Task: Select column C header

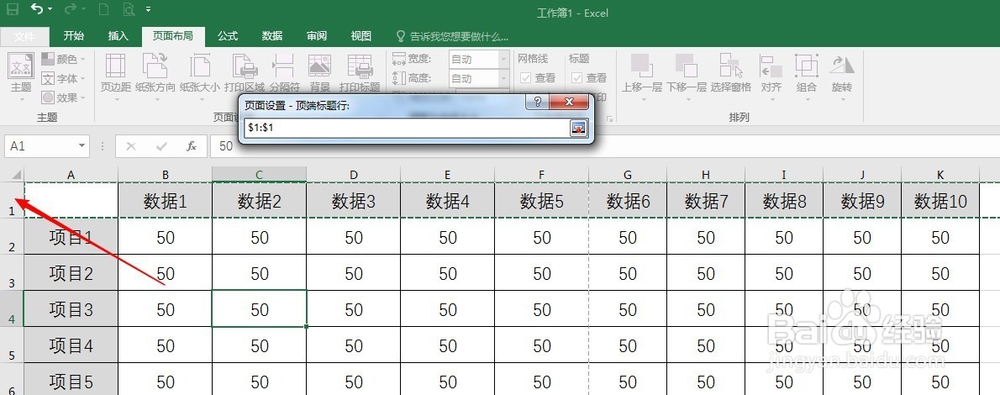Action: point(260,174)
